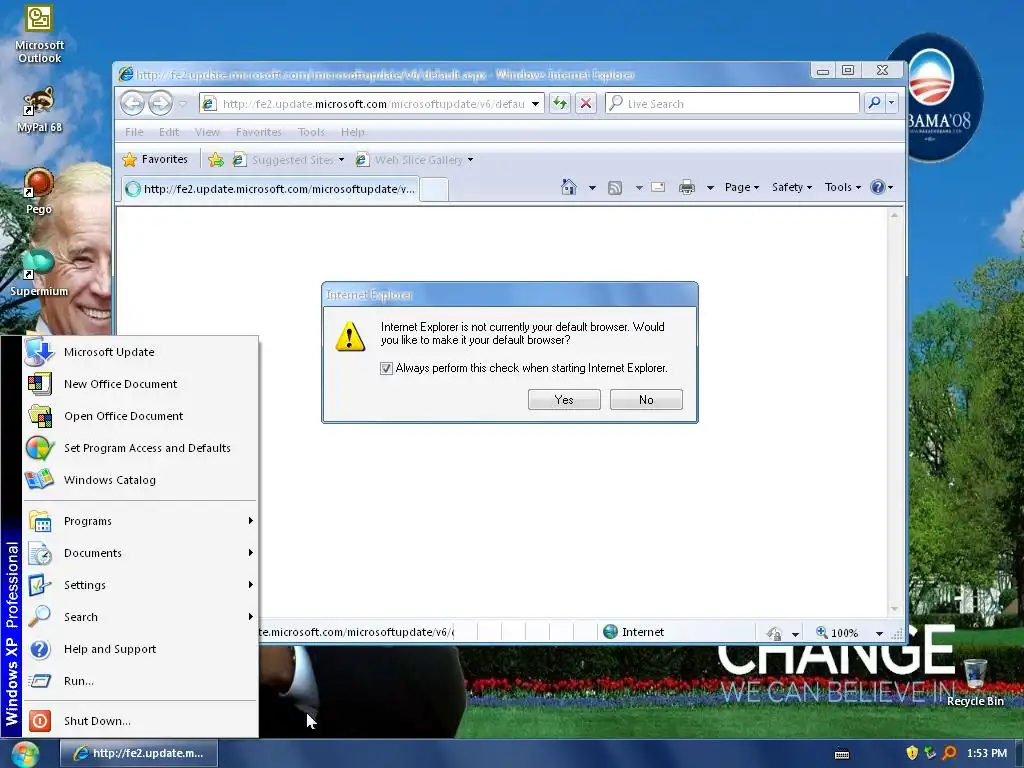Switch to the fe2.update.microsoft.com tab
This screenshot has width=1024, height=768.
point(270,189)
